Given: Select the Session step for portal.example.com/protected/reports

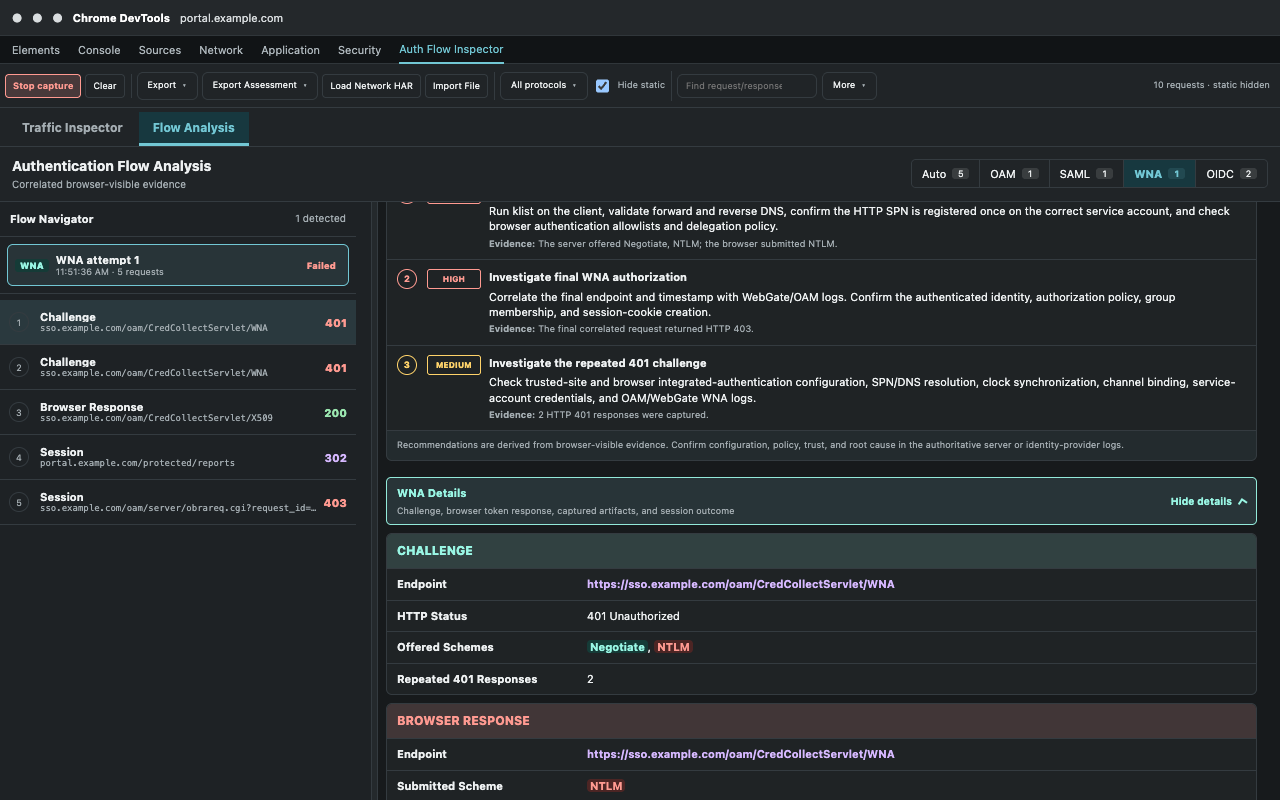Looking at the screenshot, I should click(178, 458).
